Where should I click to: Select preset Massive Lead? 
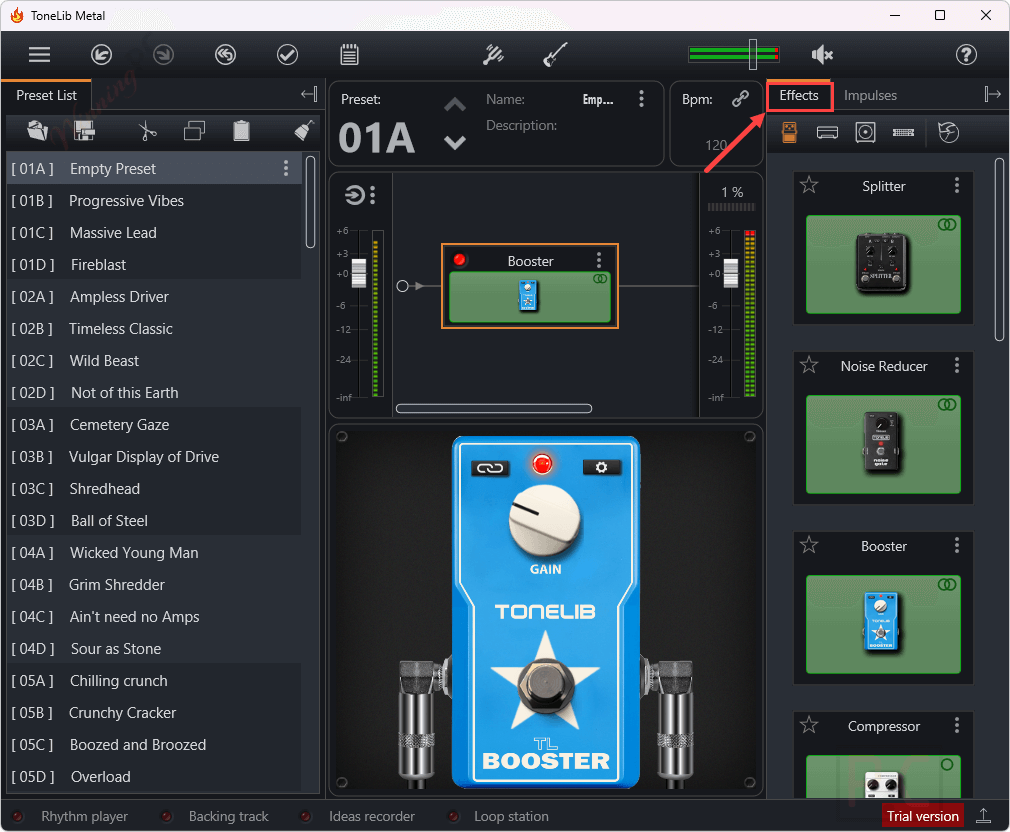tap(154, 232)
